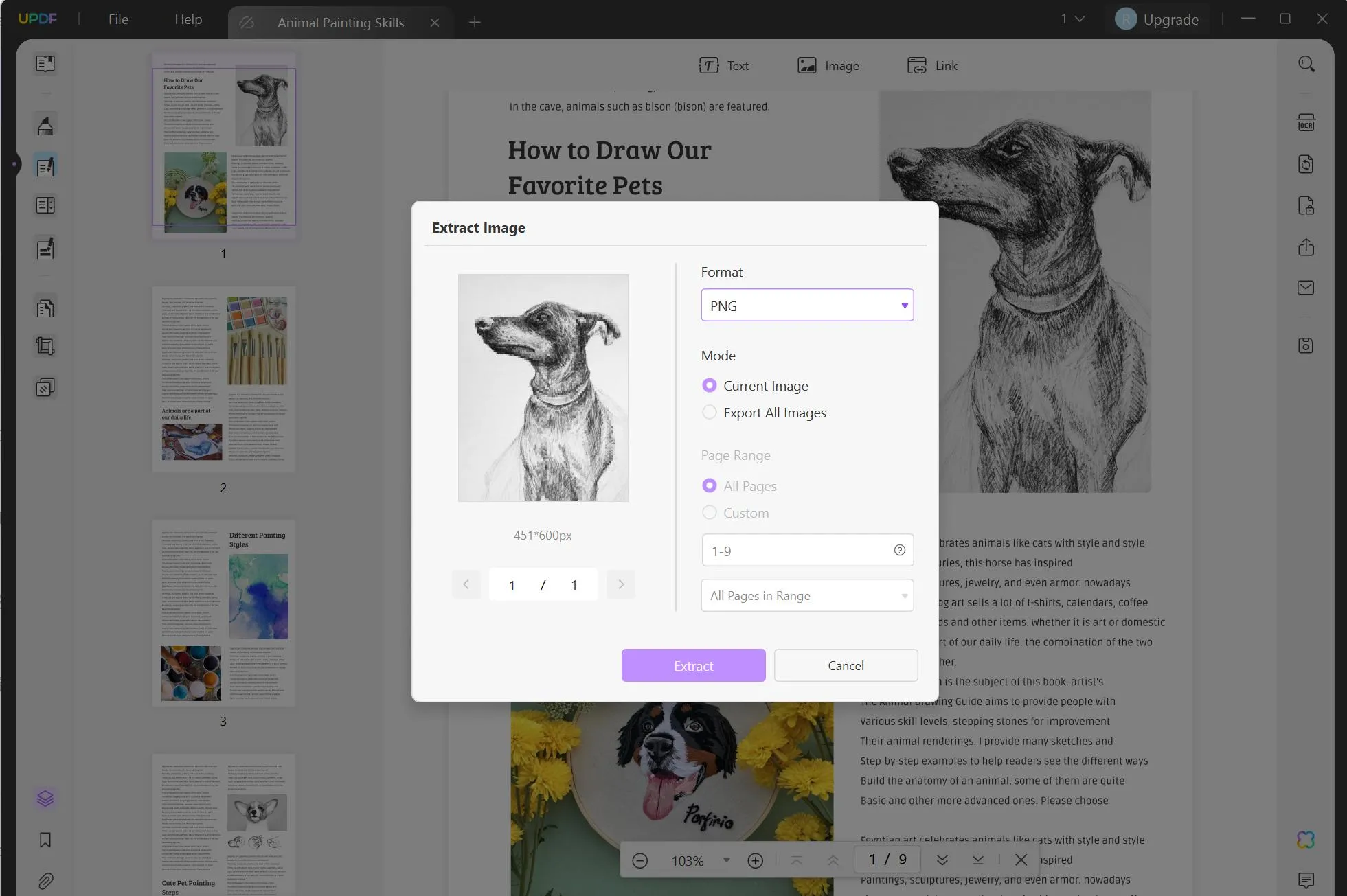The width and height of the screenshot is (1347, 896).
Task: Switch to Animal Painting Skills tab
Action: [341, 23]
